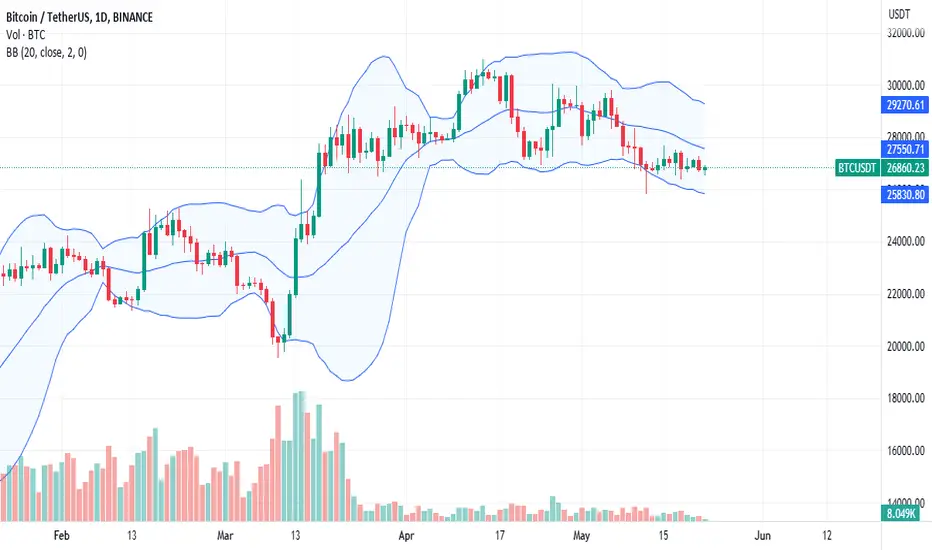Click the Vol · BTC indicator legend
The image size is (932, 550).
click(26, 35)
